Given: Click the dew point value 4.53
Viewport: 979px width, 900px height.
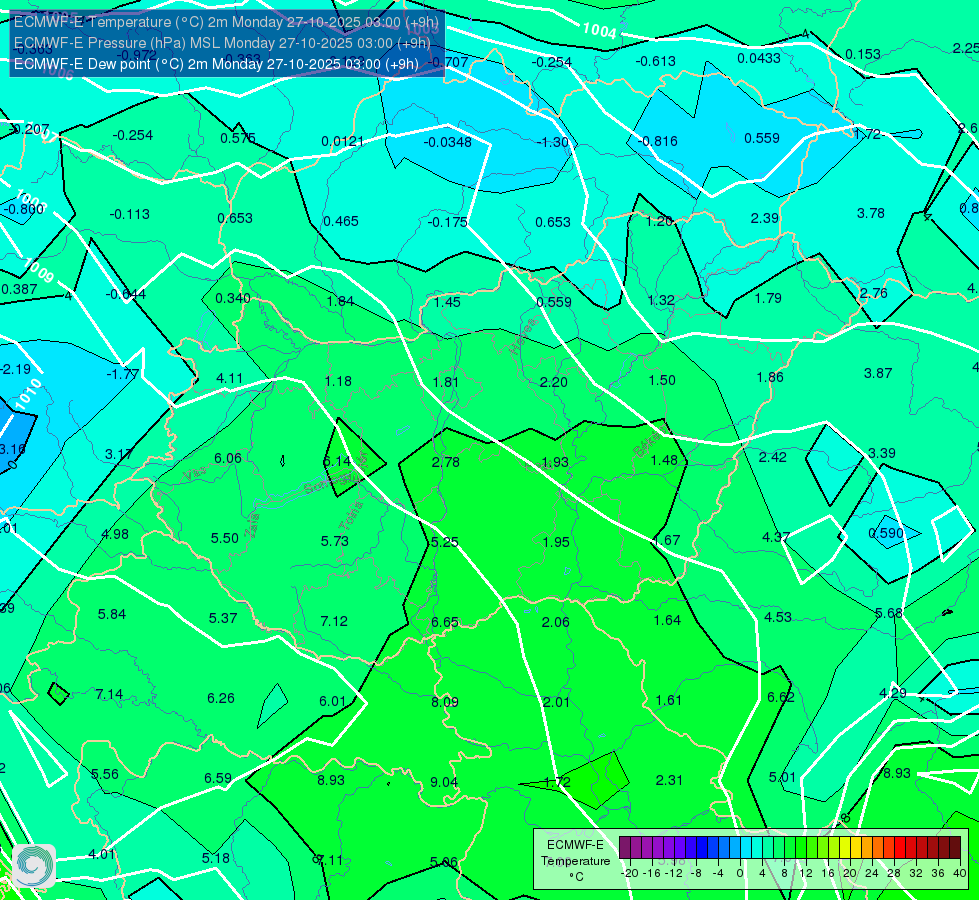Looking at the screenshot, I should point(778,617).
